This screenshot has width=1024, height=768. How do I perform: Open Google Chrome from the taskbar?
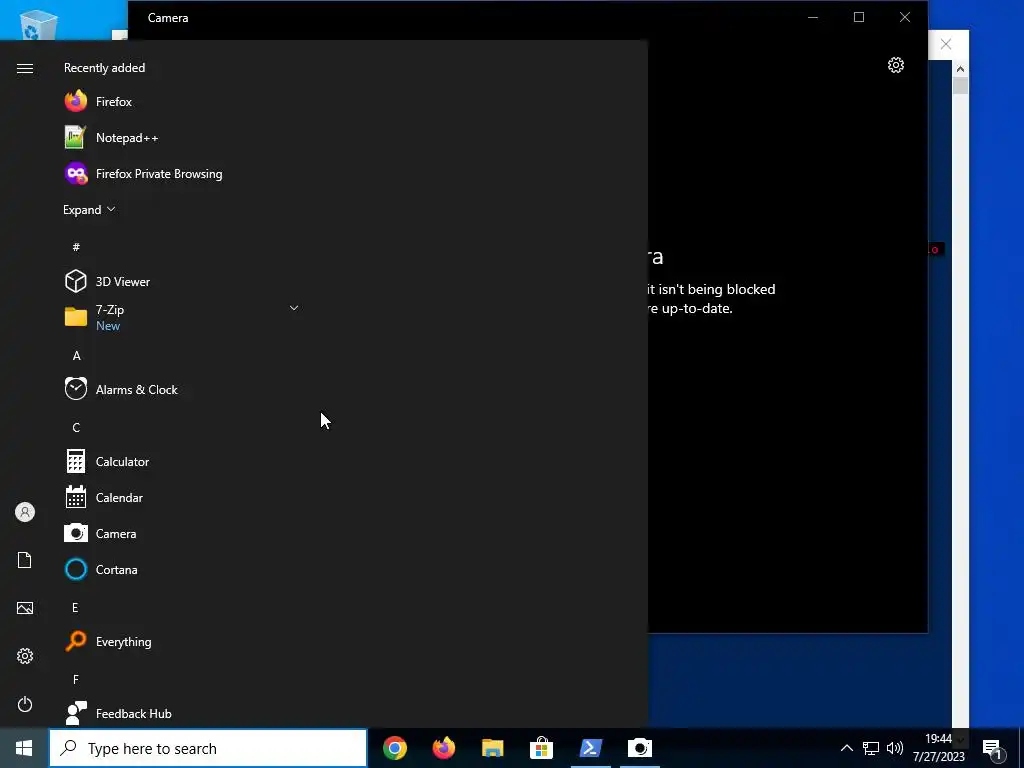tap(395, 748)
